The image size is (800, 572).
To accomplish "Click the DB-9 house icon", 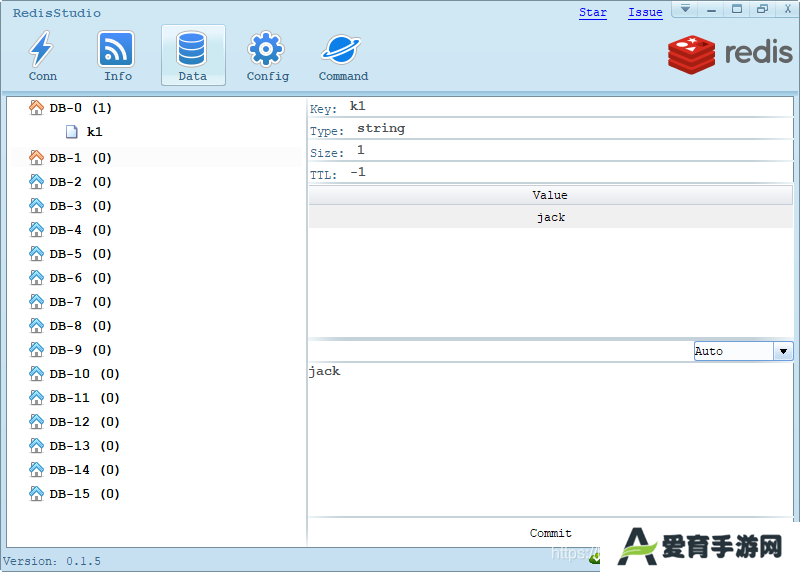I will pyautogui.click(x=36, y=350).
